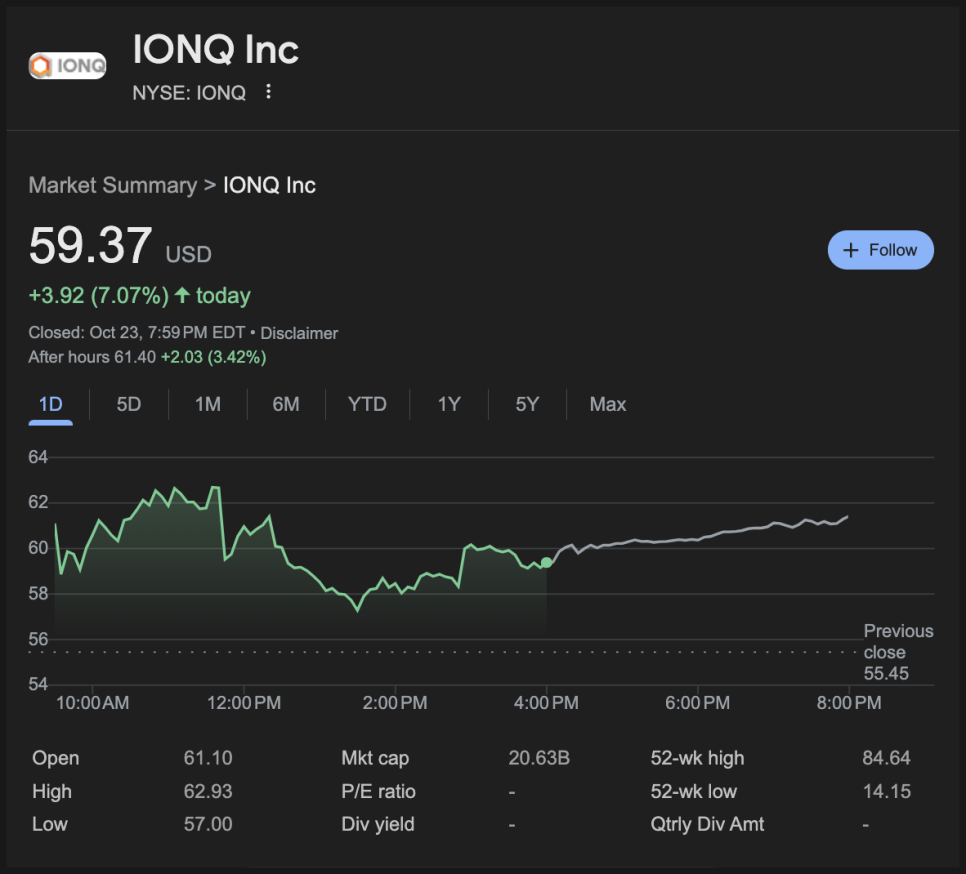This screenshot has width=966, height=874.
Task: Select the 1D chart range tab
Action: [50, 404]
